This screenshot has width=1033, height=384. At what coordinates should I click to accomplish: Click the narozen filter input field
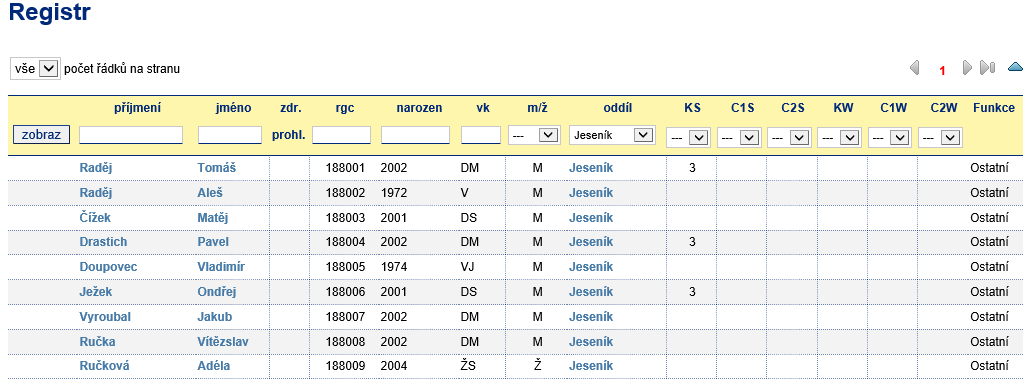416,135
